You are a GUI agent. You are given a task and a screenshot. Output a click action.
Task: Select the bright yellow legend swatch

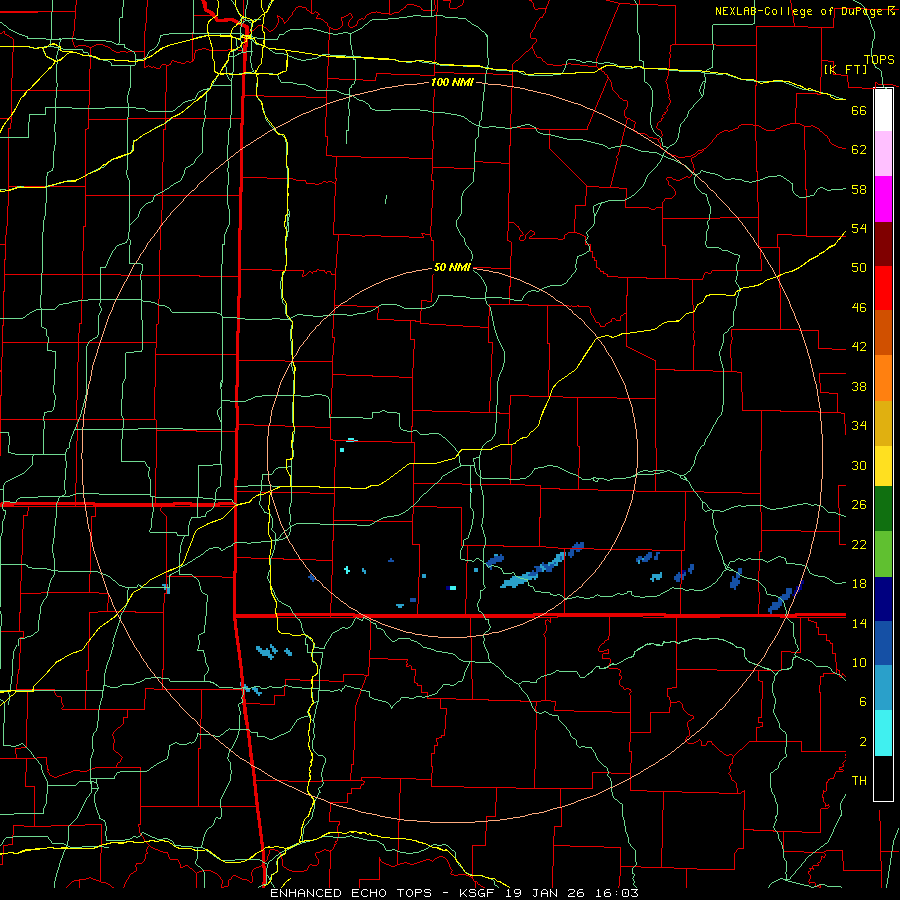(883, 465)
